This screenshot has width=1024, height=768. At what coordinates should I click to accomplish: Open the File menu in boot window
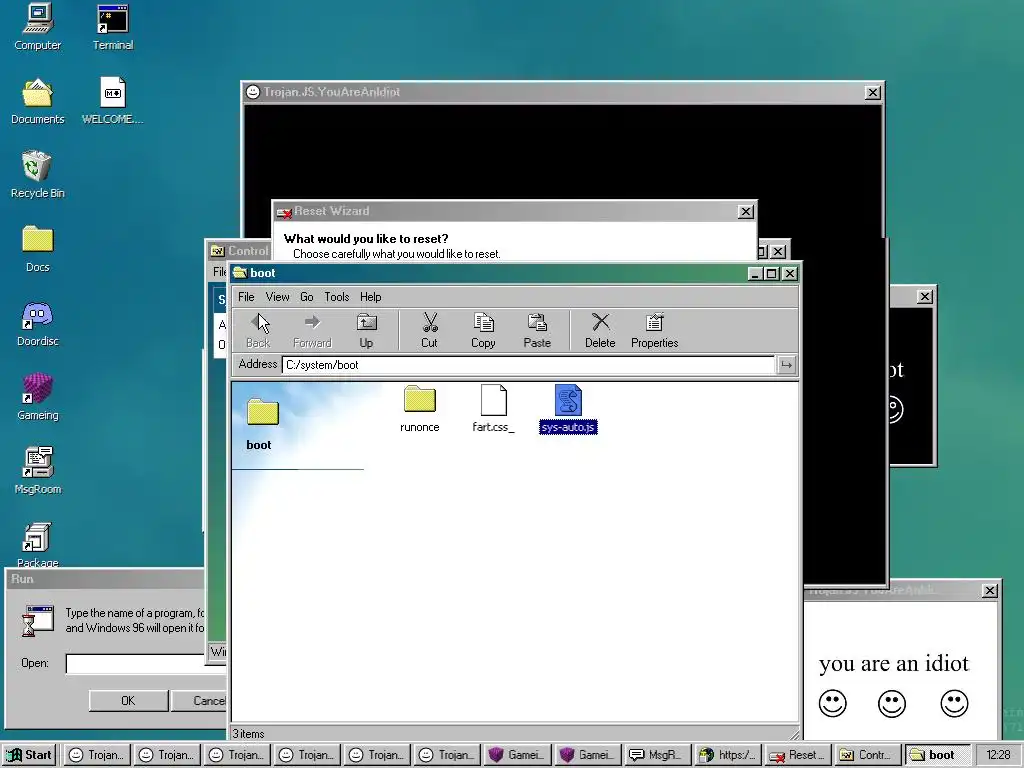click(246, 296)
